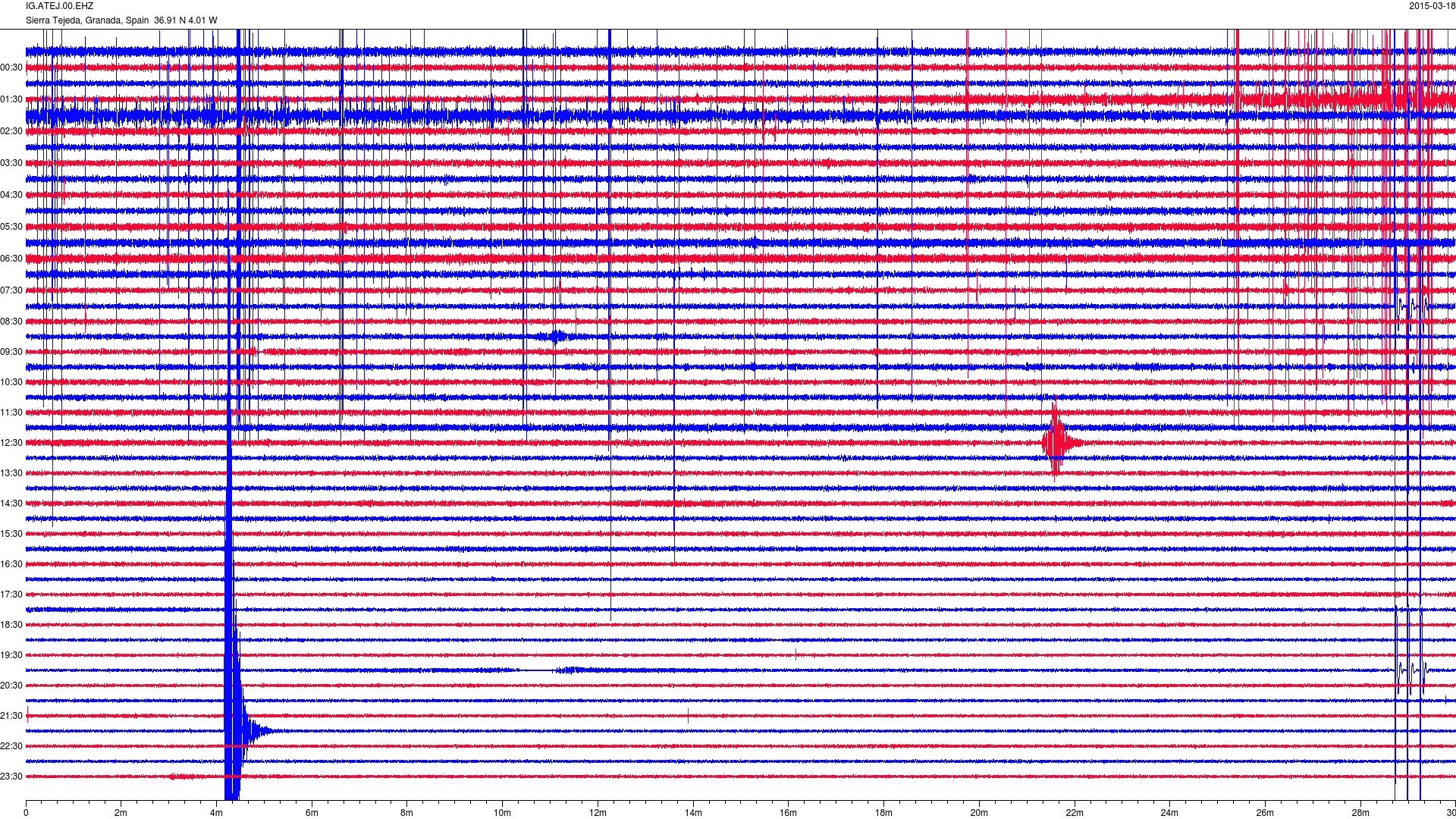Select the 21:30 time row label

click(x=11, y=716)
